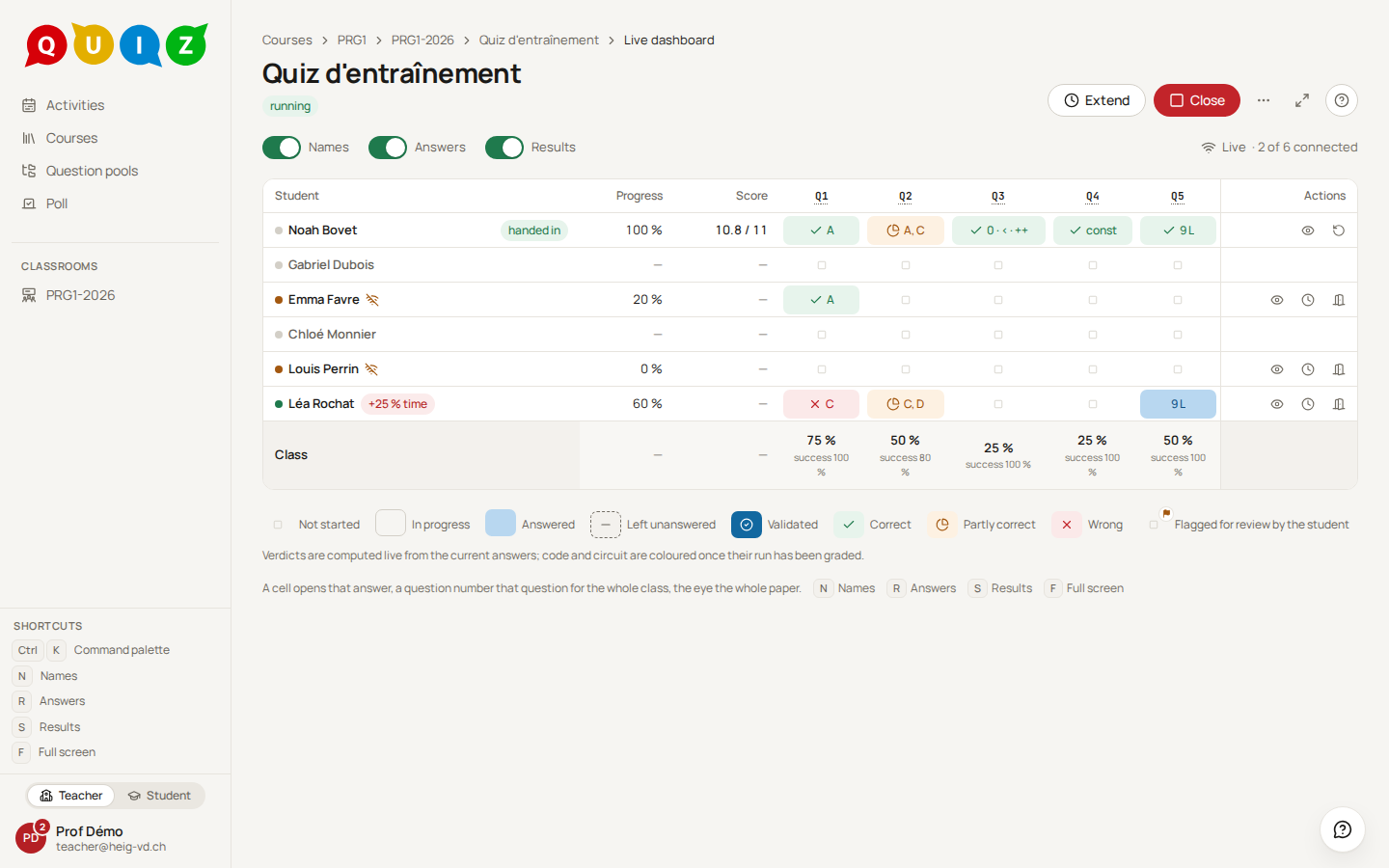The height and width of the screenshot is (868, 1389).
Task: Open Léa Rochat's wrong Q1 answer "C"
Action: click(x=822, y=404)
